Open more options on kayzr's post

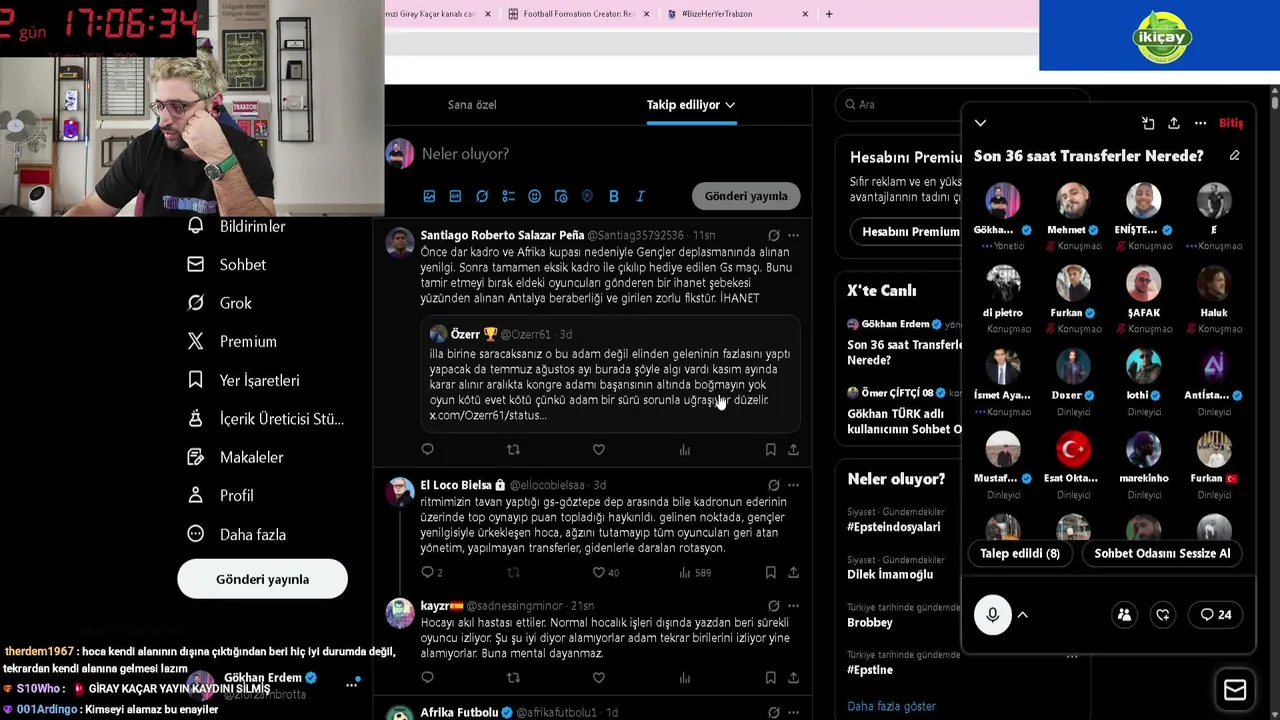click(x=793, y=606)
